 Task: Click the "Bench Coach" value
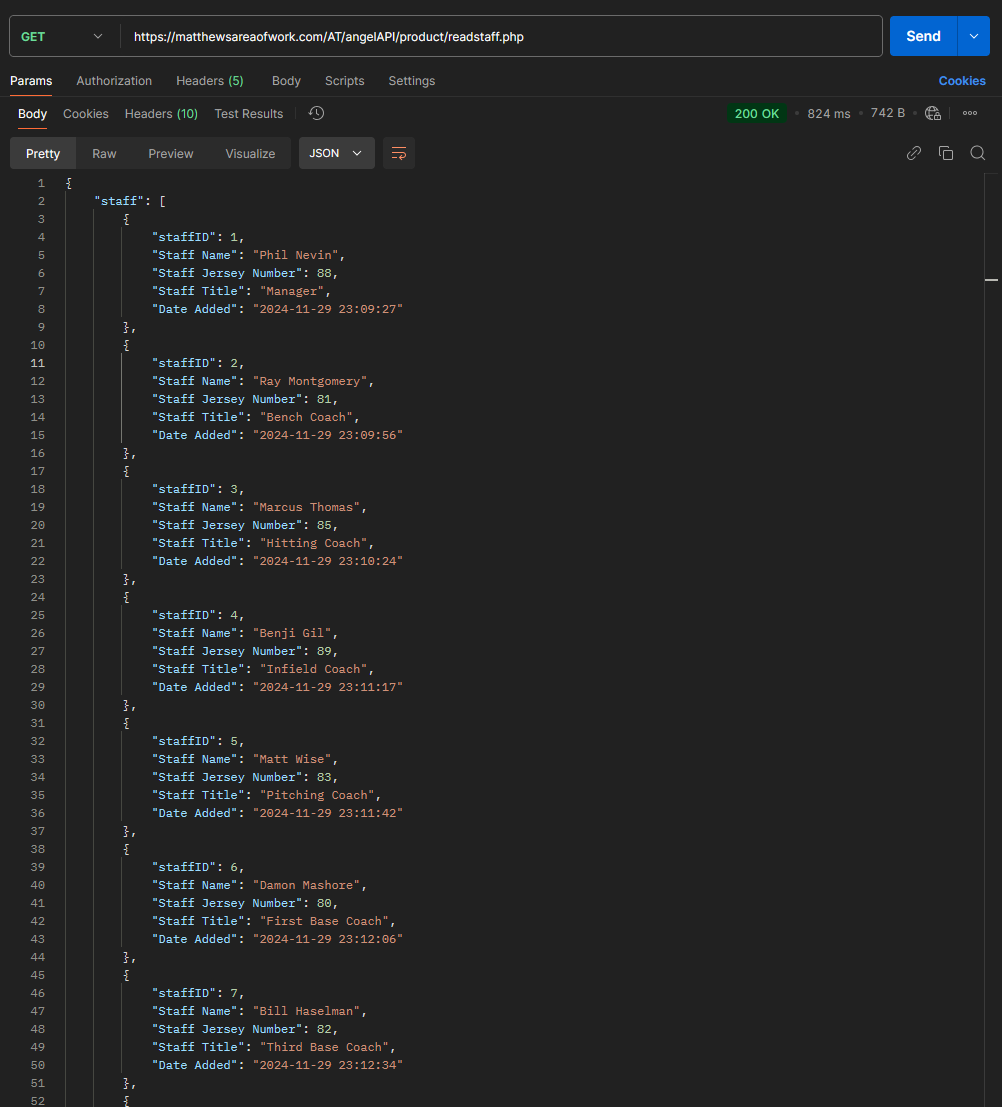click(306, 417)
